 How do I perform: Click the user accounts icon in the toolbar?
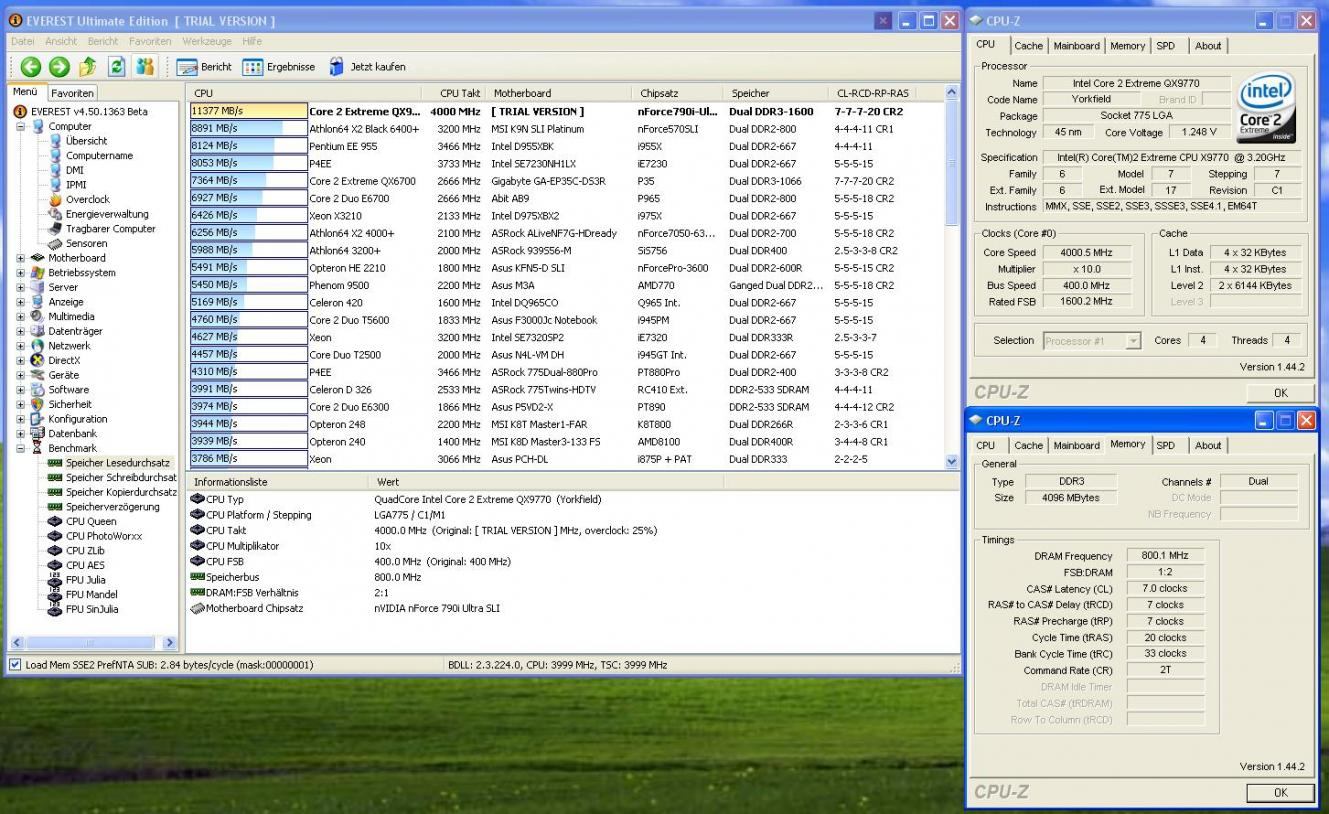(145, 67)
